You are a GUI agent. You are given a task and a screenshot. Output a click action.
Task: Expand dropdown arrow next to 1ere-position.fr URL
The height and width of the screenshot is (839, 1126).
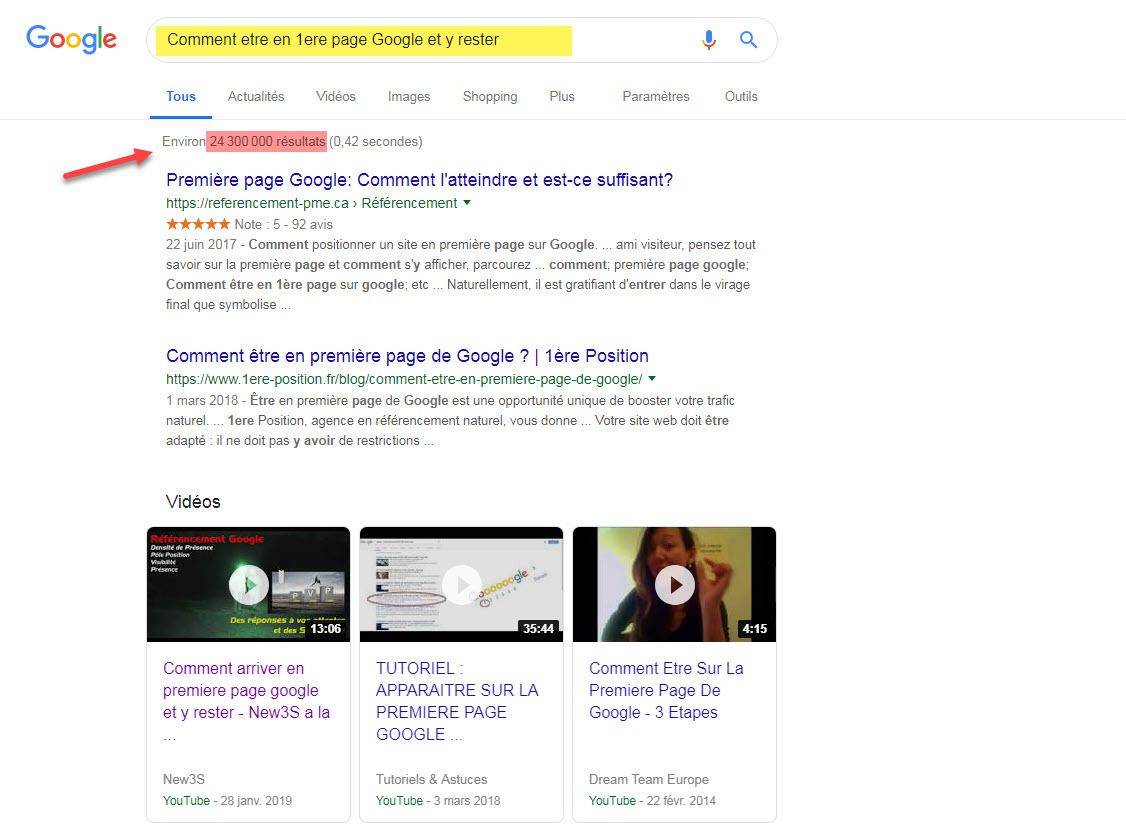[652, 379]
